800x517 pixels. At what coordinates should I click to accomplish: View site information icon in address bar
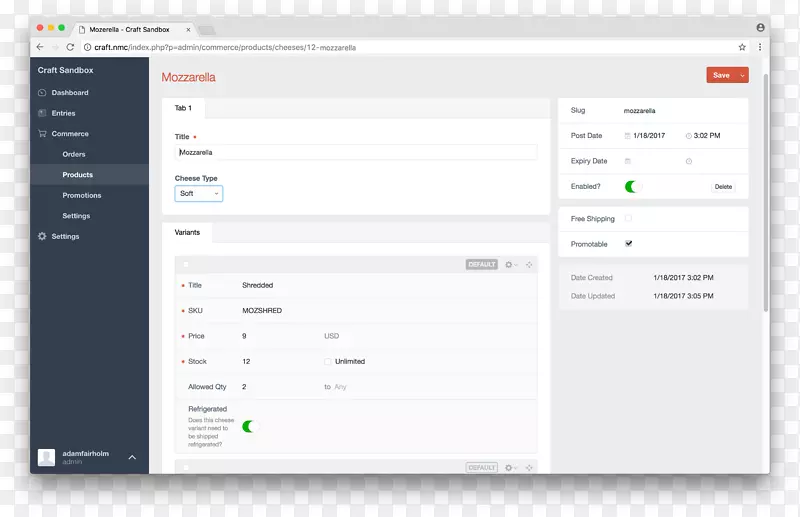coord(87,47)
